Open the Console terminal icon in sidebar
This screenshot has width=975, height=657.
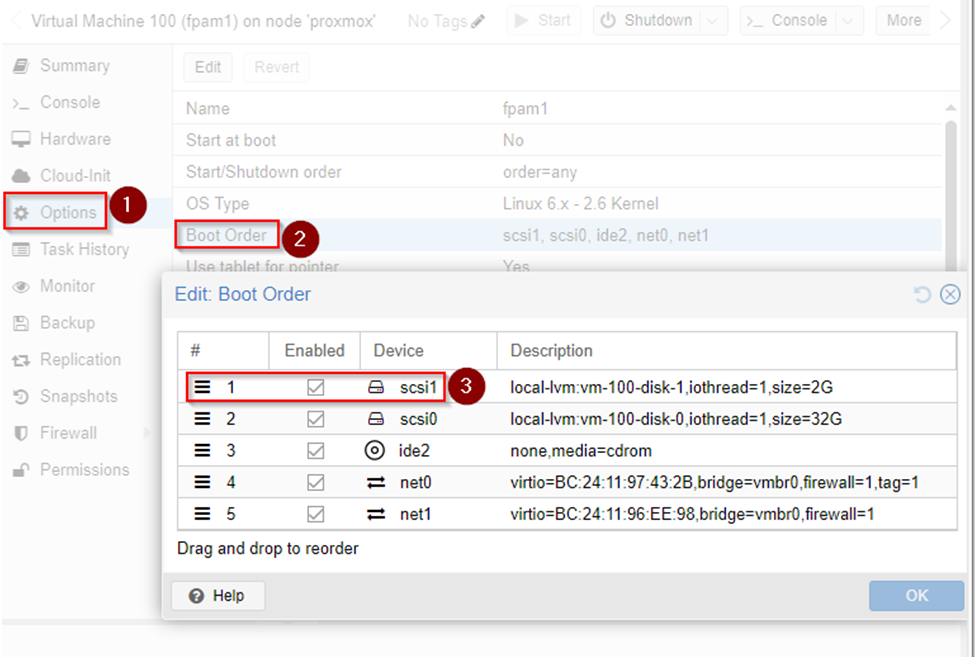click(21, 102)
